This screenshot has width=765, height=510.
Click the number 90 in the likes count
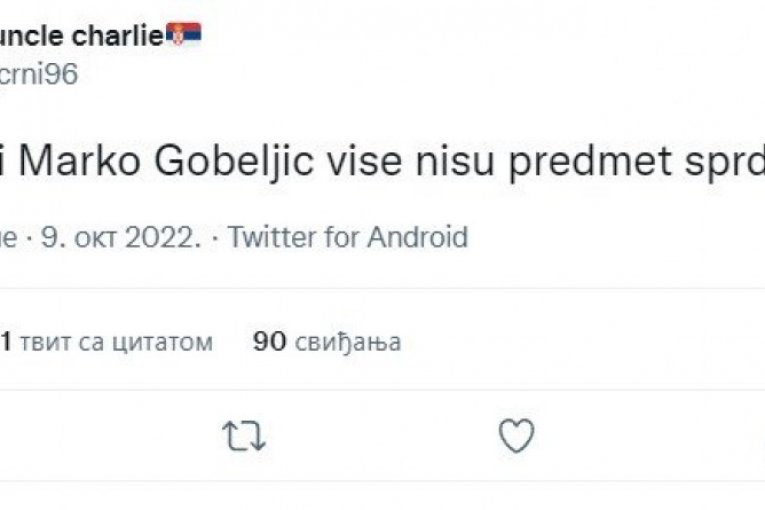[270, 342]
